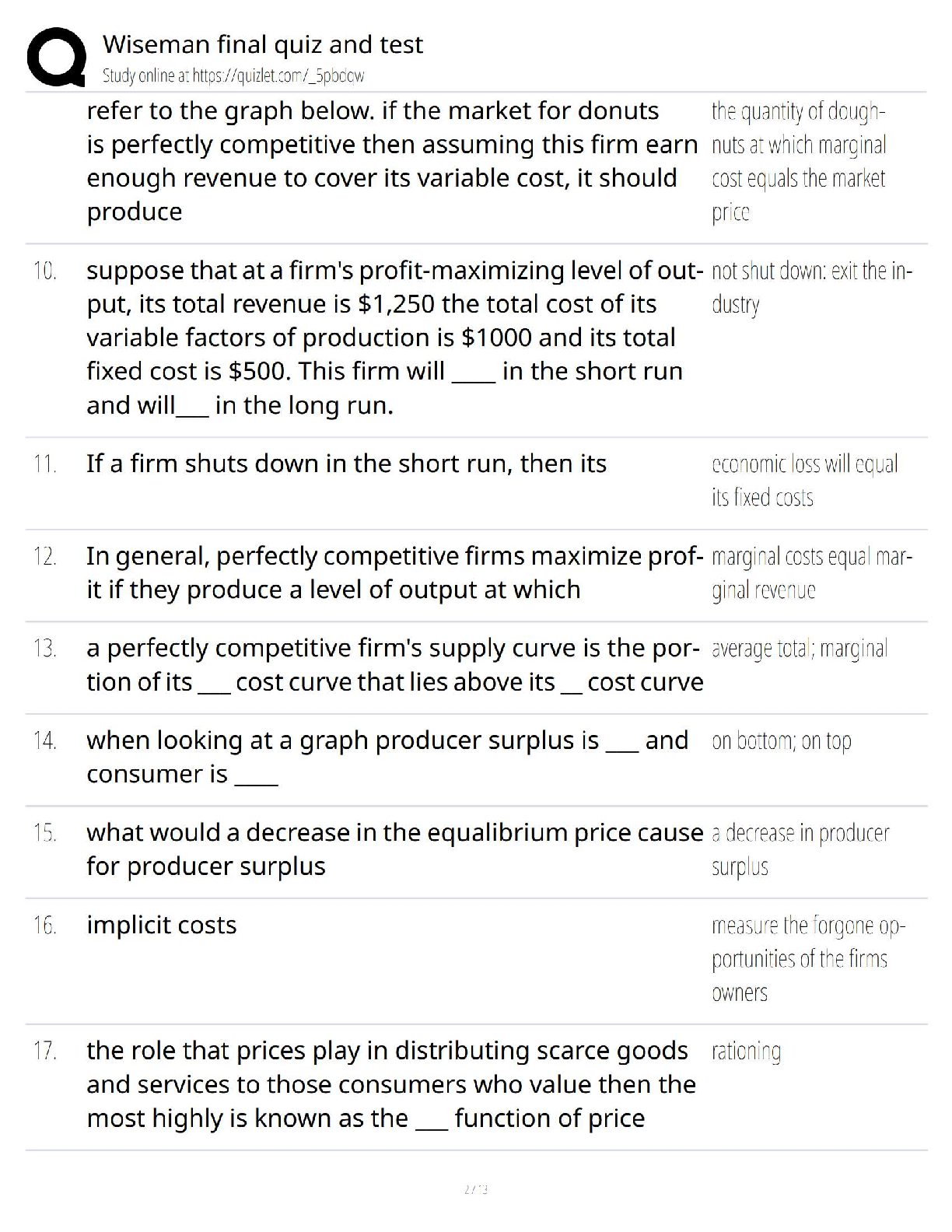Screen dimensions: 952x1232
Task: Select the 'rationing' answer
Action: tap(747, 1052)
